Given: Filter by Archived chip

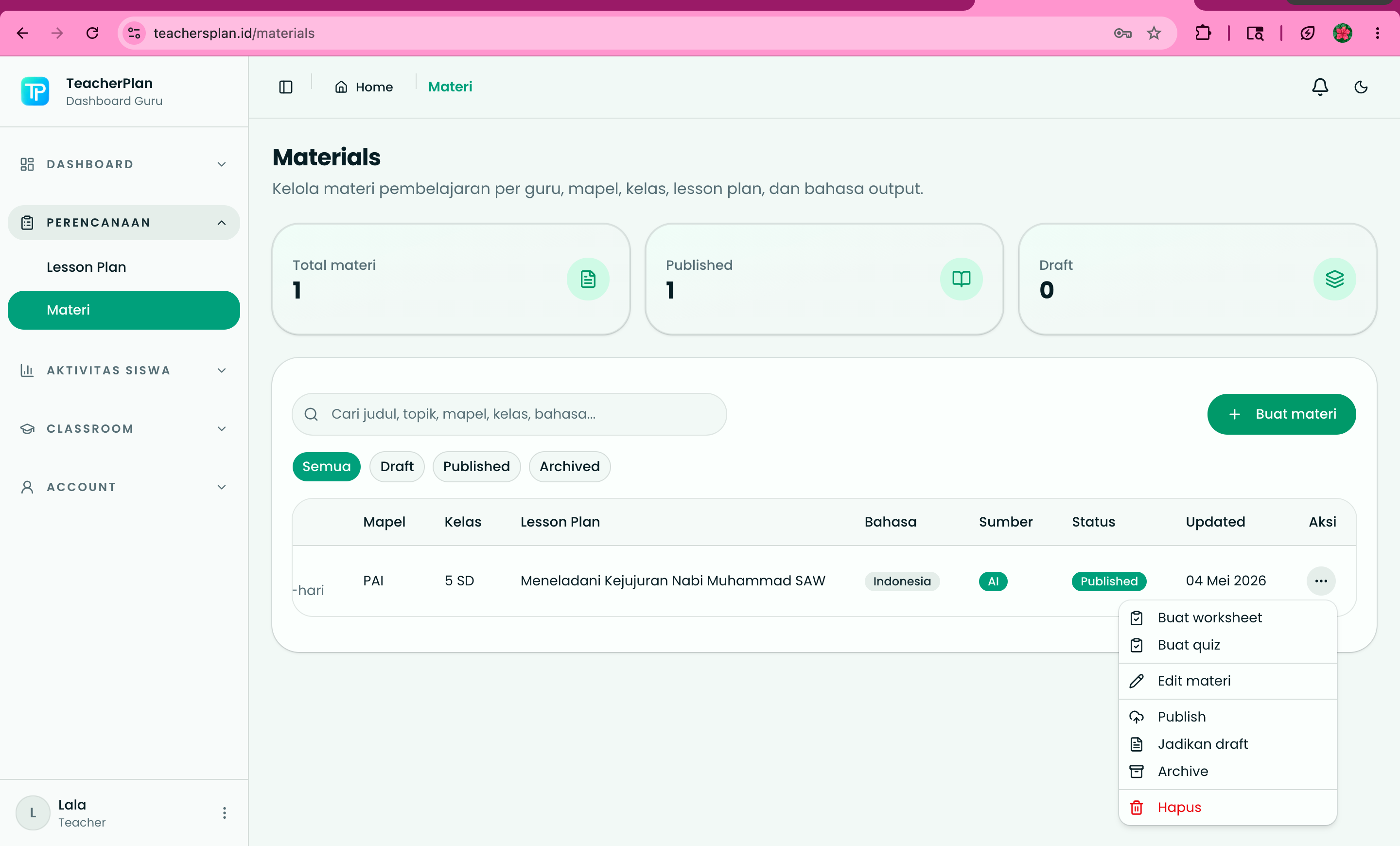Looking at the screenshot, I should (569, 466).
